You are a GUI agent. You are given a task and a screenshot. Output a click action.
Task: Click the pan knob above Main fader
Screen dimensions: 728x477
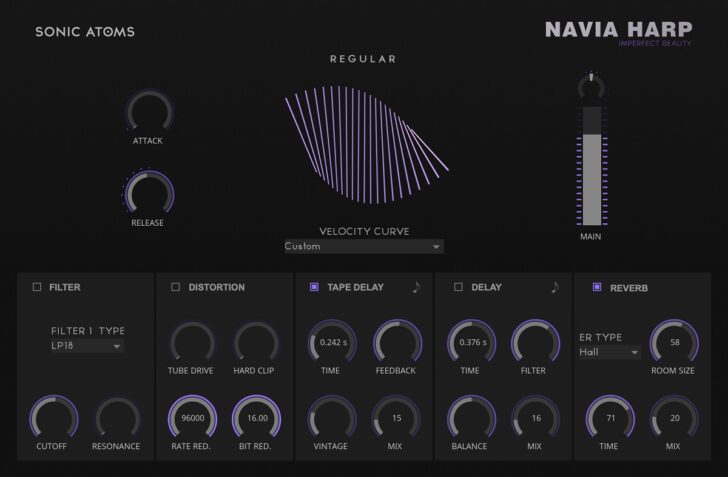pos(591,86)
